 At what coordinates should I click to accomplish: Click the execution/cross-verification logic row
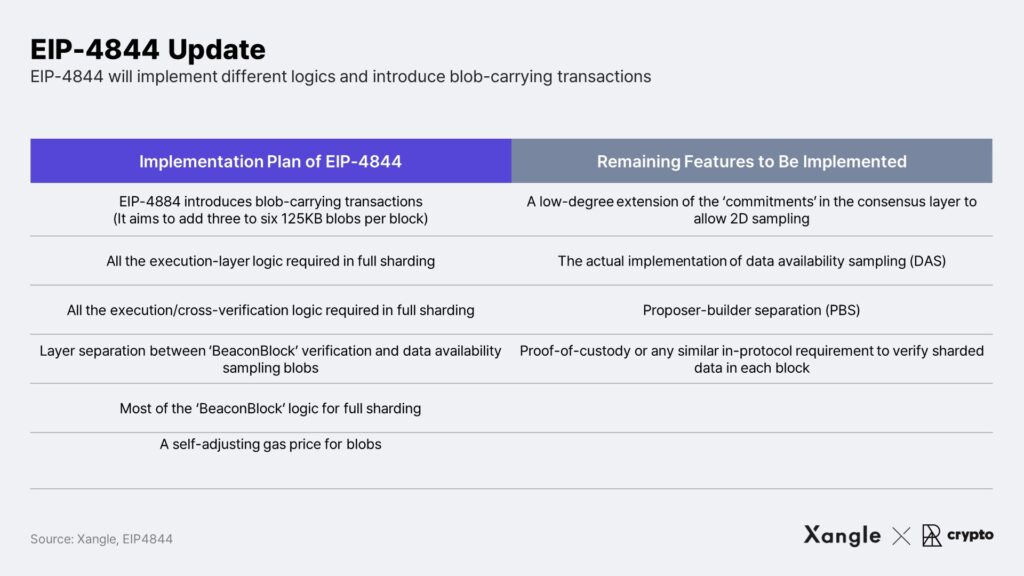tap(270, 310)
